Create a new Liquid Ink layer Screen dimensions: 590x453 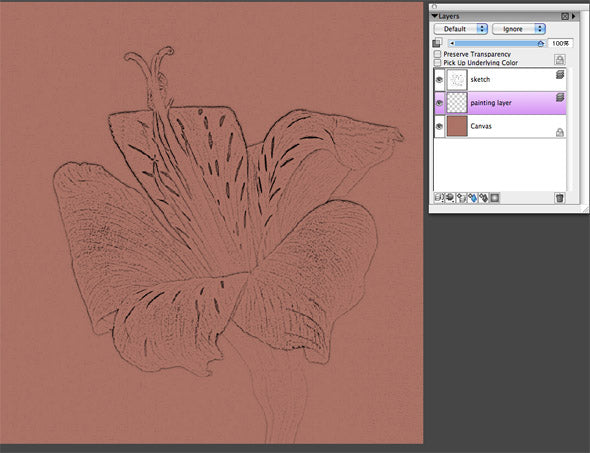point(484,198)
